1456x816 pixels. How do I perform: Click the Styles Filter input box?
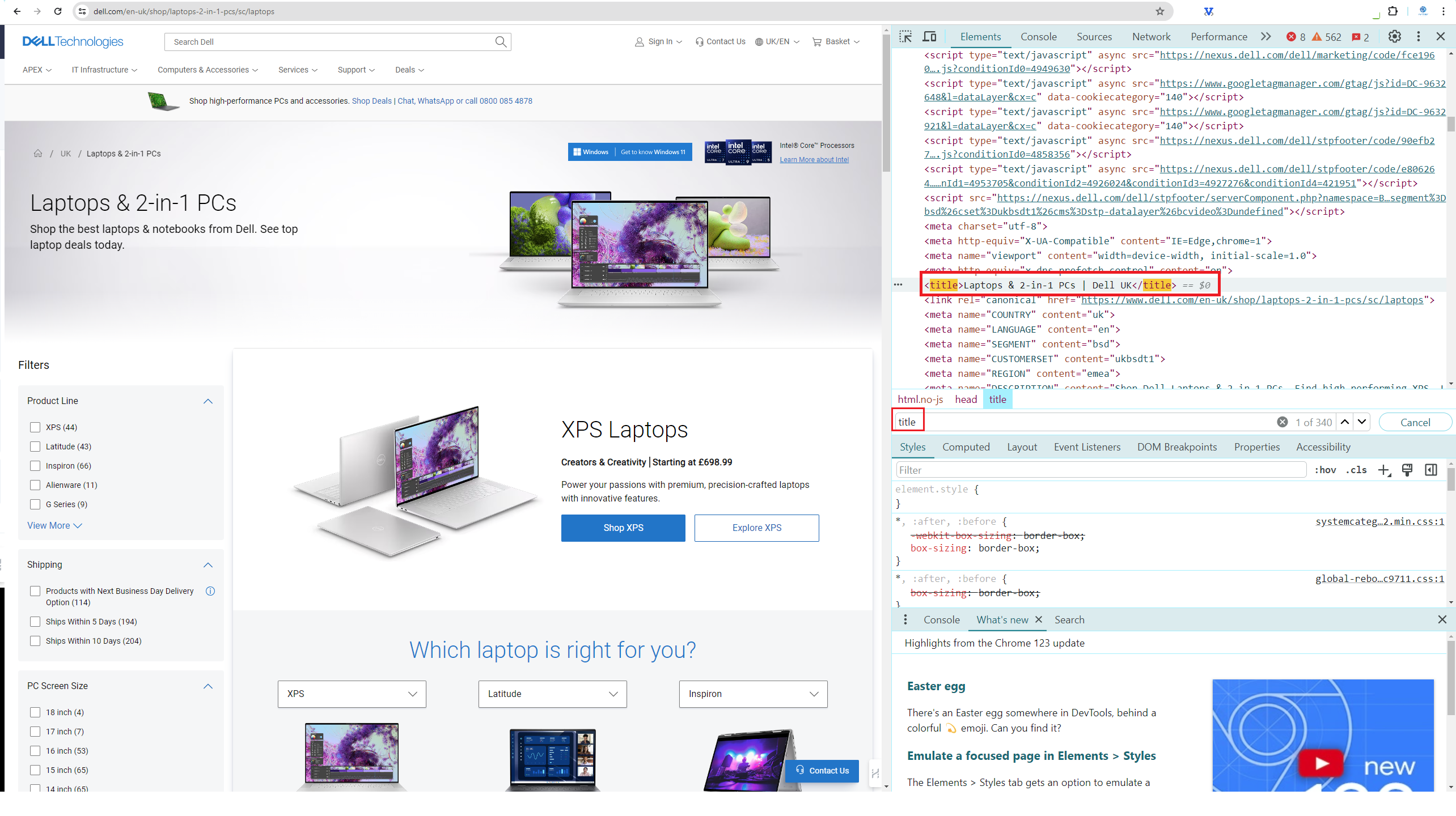point(1101,470)
